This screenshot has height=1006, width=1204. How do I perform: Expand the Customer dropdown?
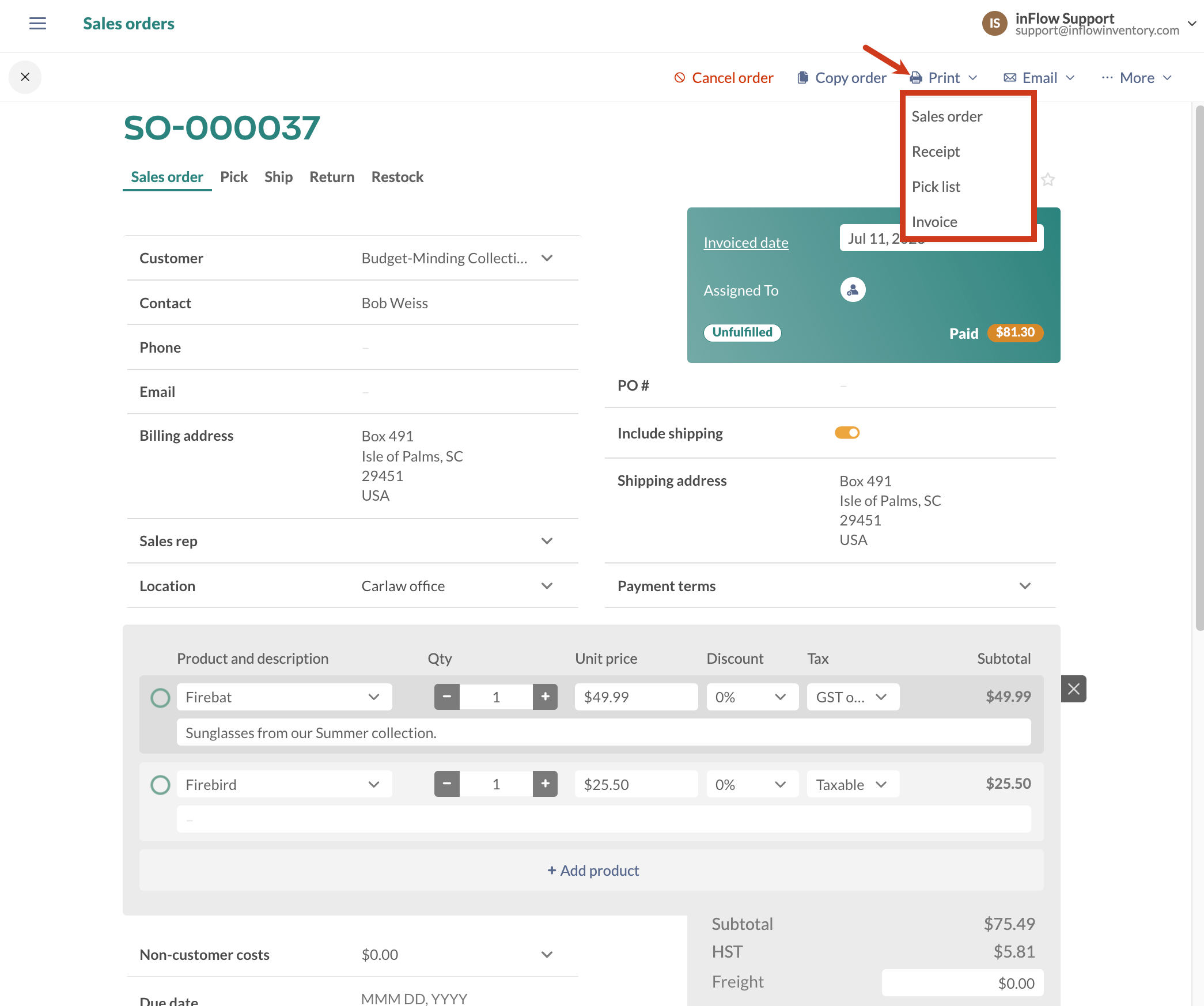click(x=547, y=258)
